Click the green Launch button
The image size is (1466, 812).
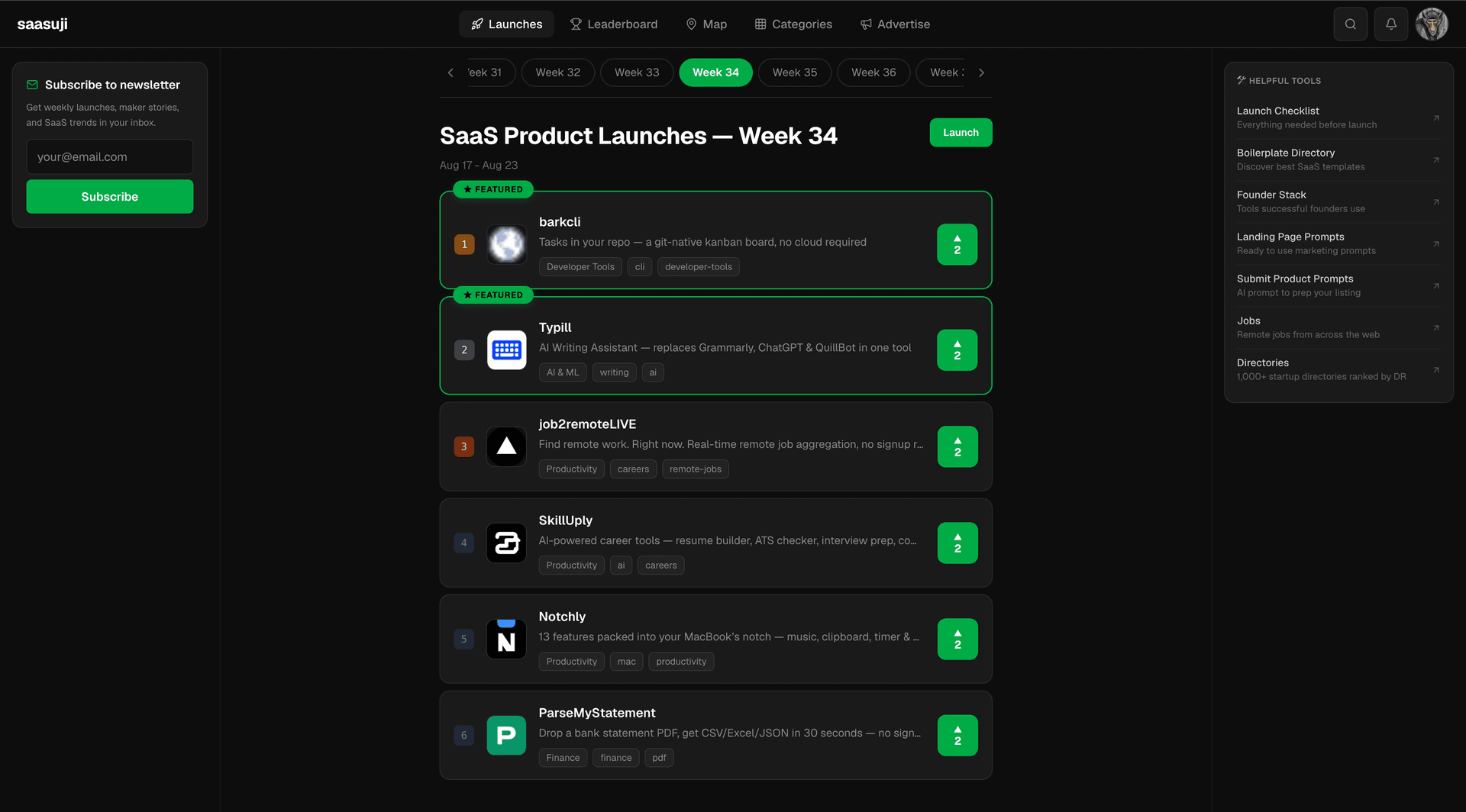click(961, 133)
